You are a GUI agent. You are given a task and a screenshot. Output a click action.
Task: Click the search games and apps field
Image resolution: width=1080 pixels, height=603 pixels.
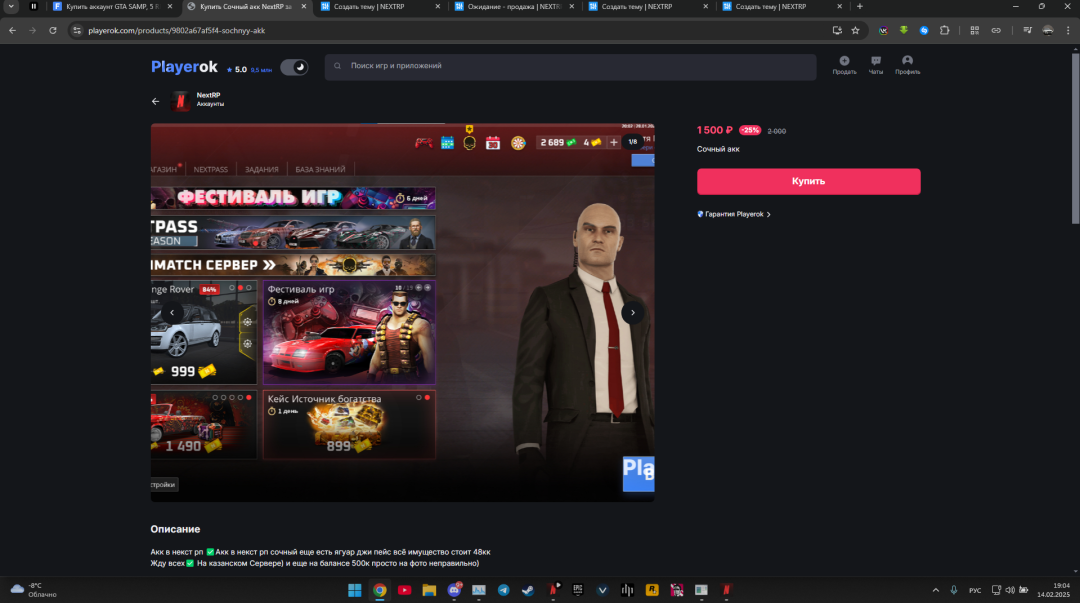570,67
